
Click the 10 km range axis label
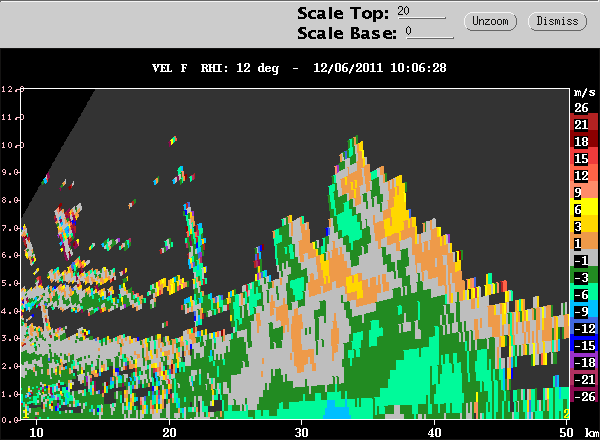(36, 433)
